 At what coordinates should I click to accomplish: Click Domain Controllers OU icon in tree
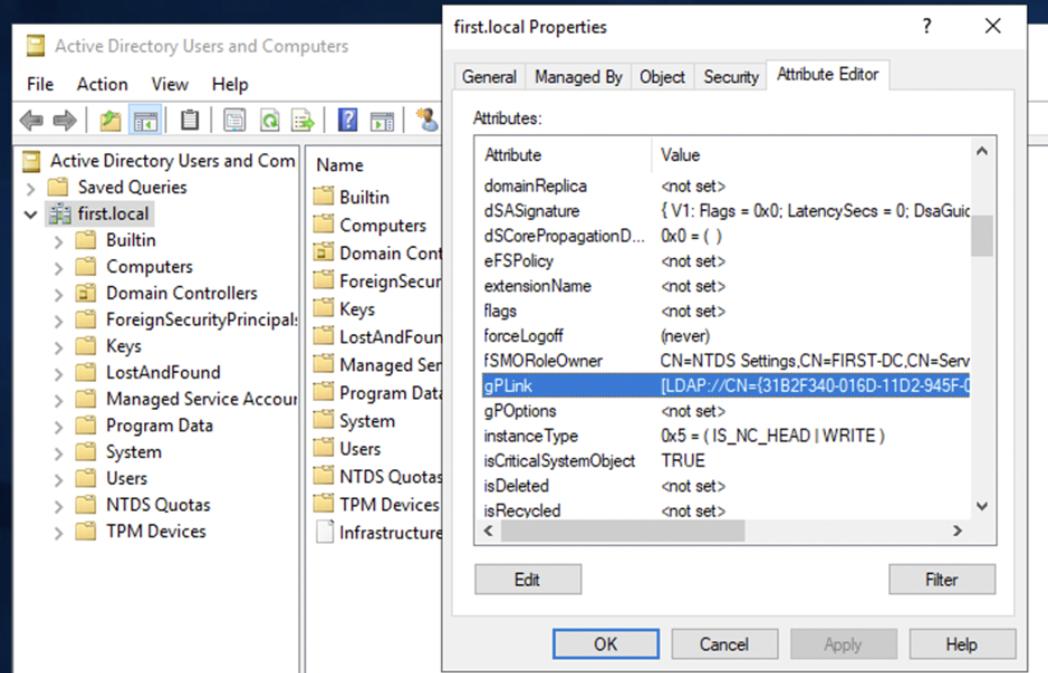coord(86,293)
